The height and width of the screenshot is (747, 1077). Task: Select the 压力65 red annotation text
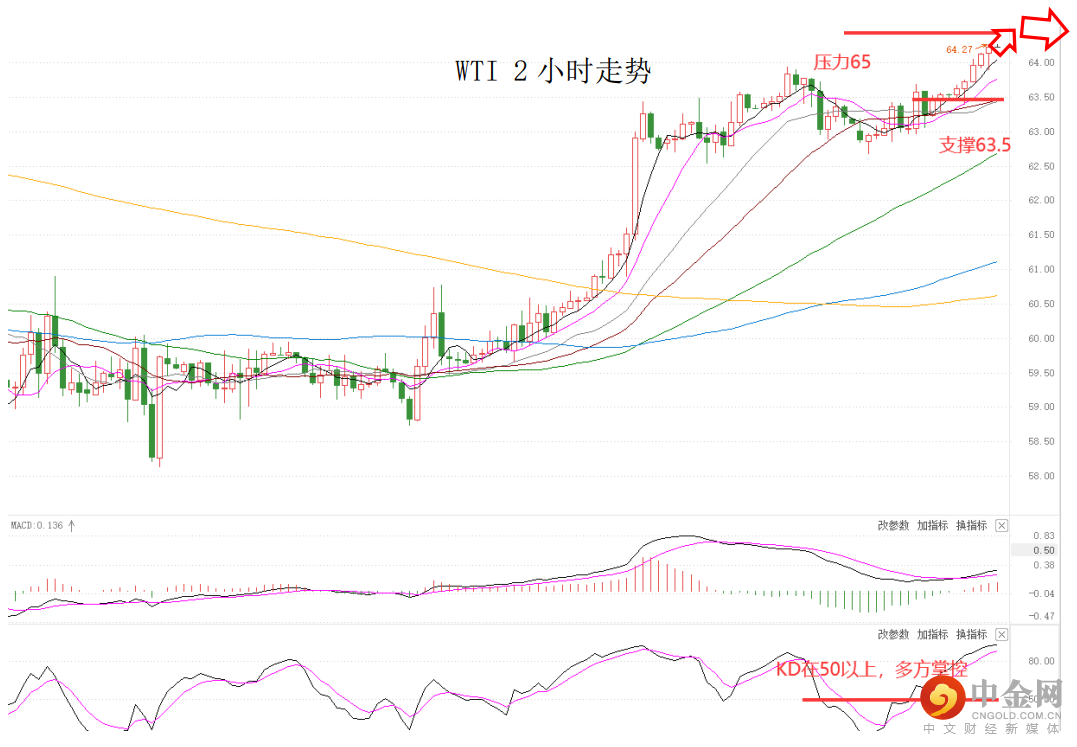point(842,62)
